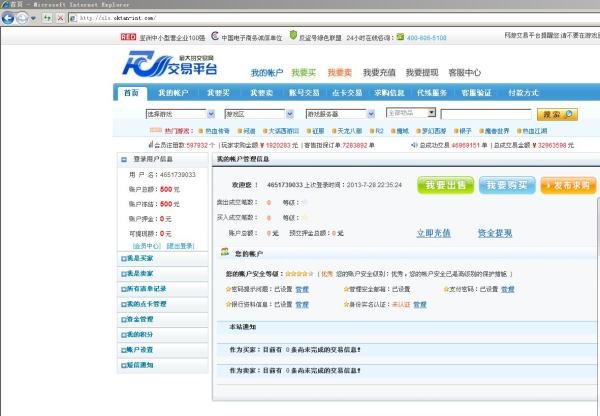Click the browser stop (X) icon
The height and width of the screenshot is (416, 600).
click(x=61, y=17)
